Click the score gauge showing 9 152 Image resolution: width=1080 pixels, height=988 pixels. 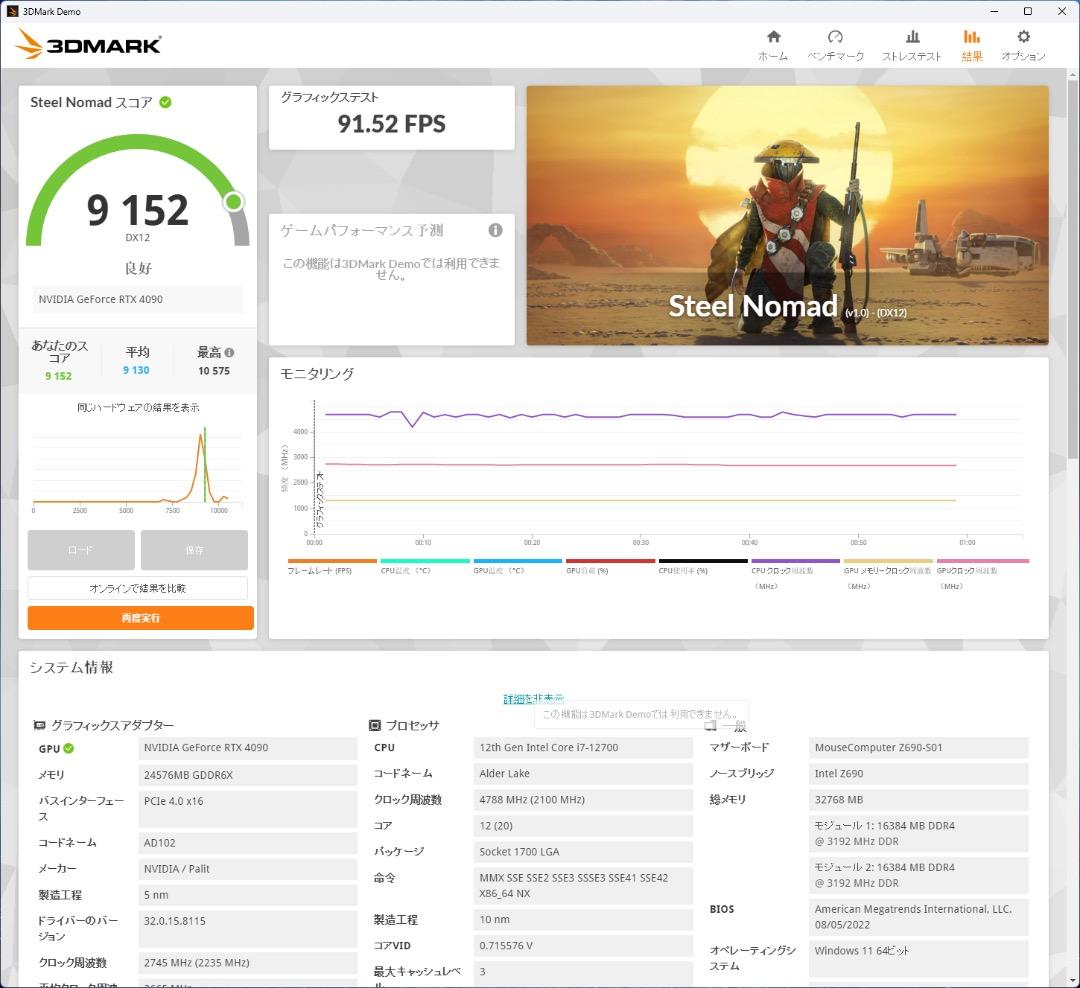click(140, 208)
